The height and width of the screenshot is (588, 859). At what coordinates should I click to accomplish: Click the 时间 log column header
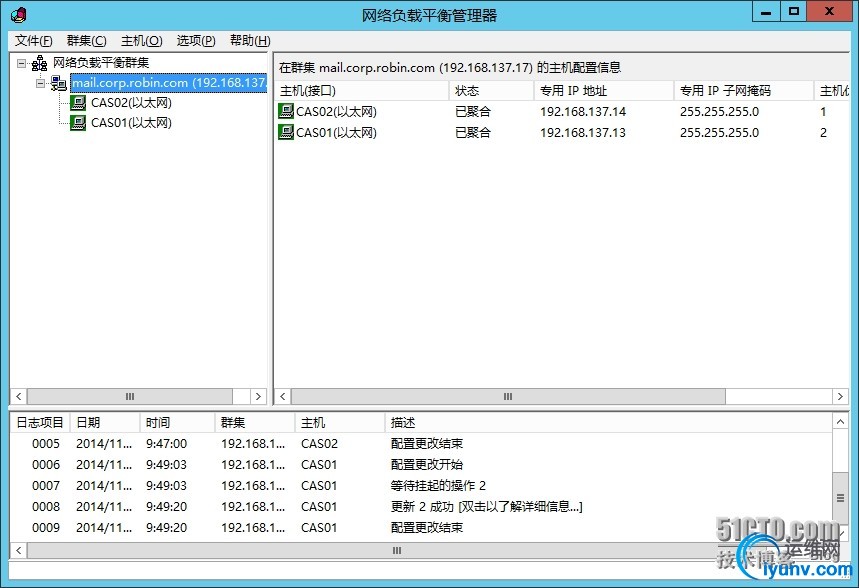tap(177, 423)
